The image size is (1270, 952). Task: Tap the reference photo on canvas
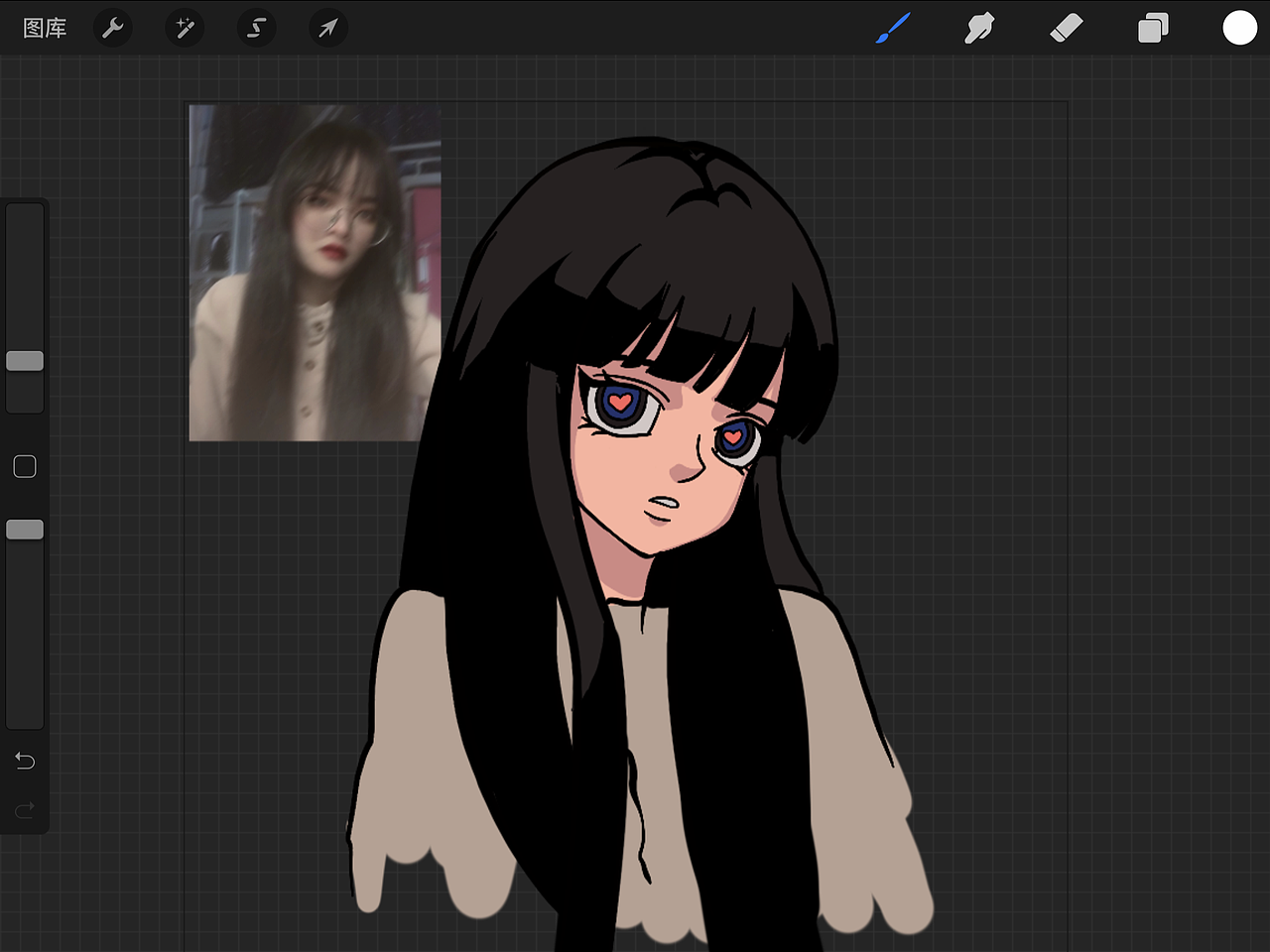pyautogui.click(x=316, y=273)
